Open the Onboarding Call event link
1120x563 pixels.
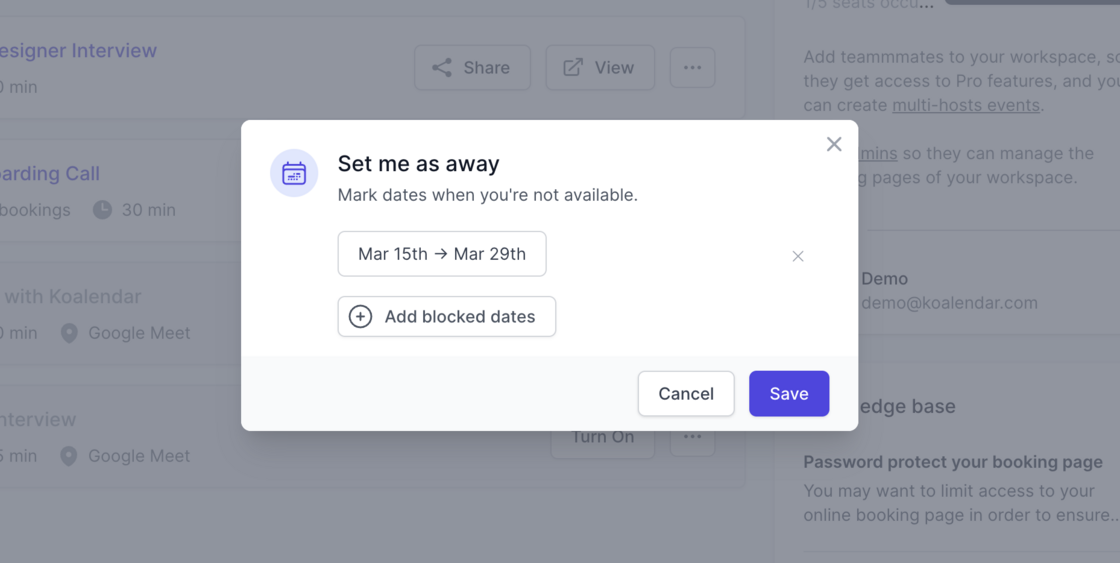click(x=50, y=174)
